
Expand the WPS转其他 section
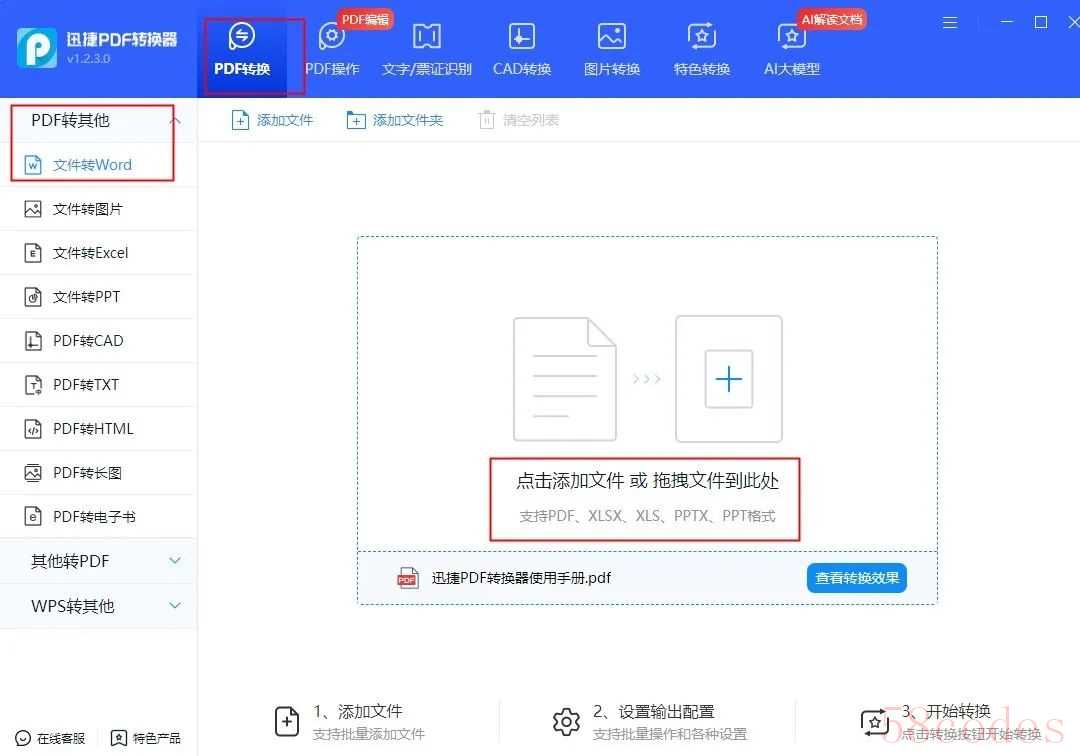[x=98, y=606]
